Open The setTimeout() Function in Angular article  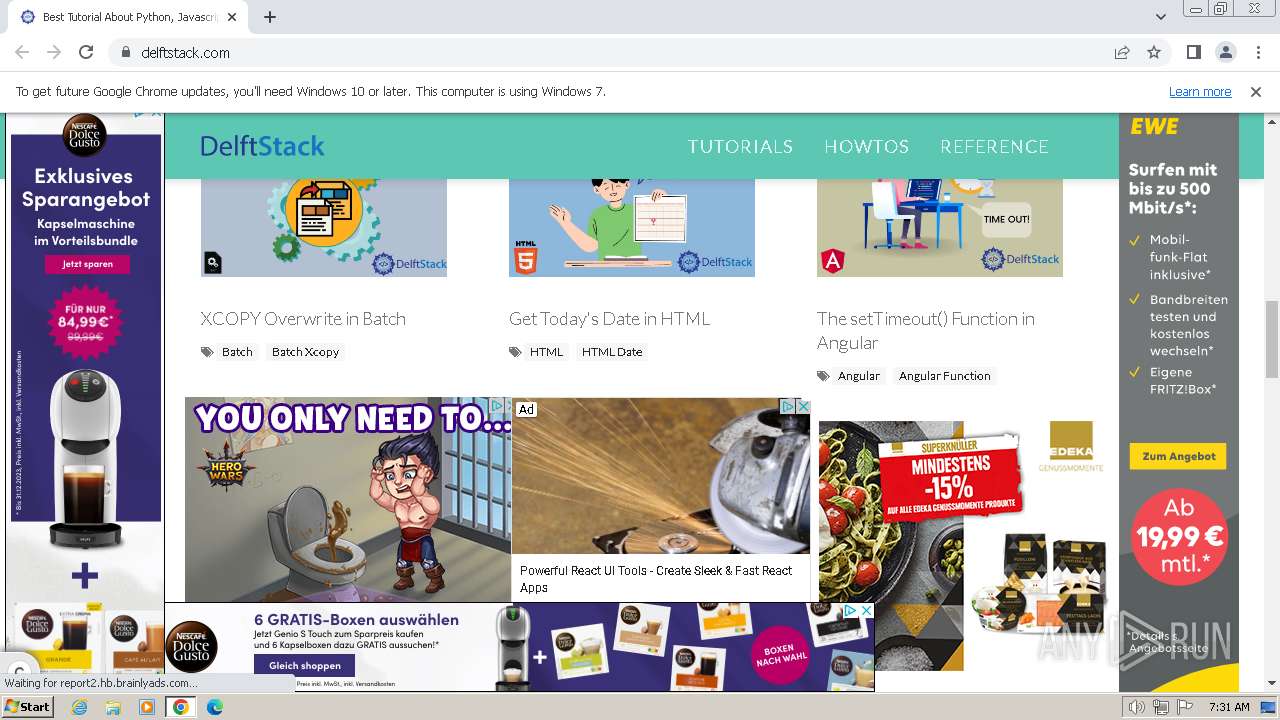point(926,331)
